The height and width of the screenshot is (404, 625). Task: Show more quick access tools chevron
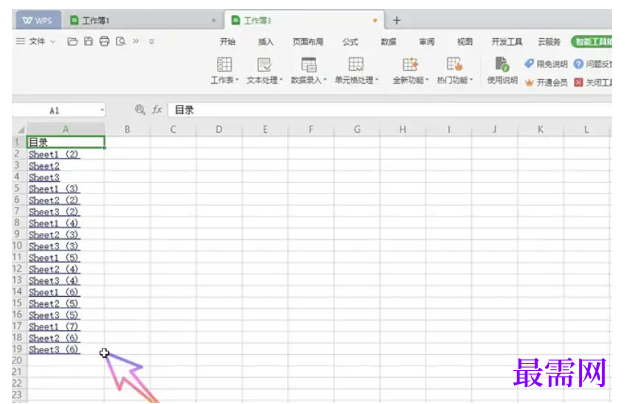pos(136,41)
